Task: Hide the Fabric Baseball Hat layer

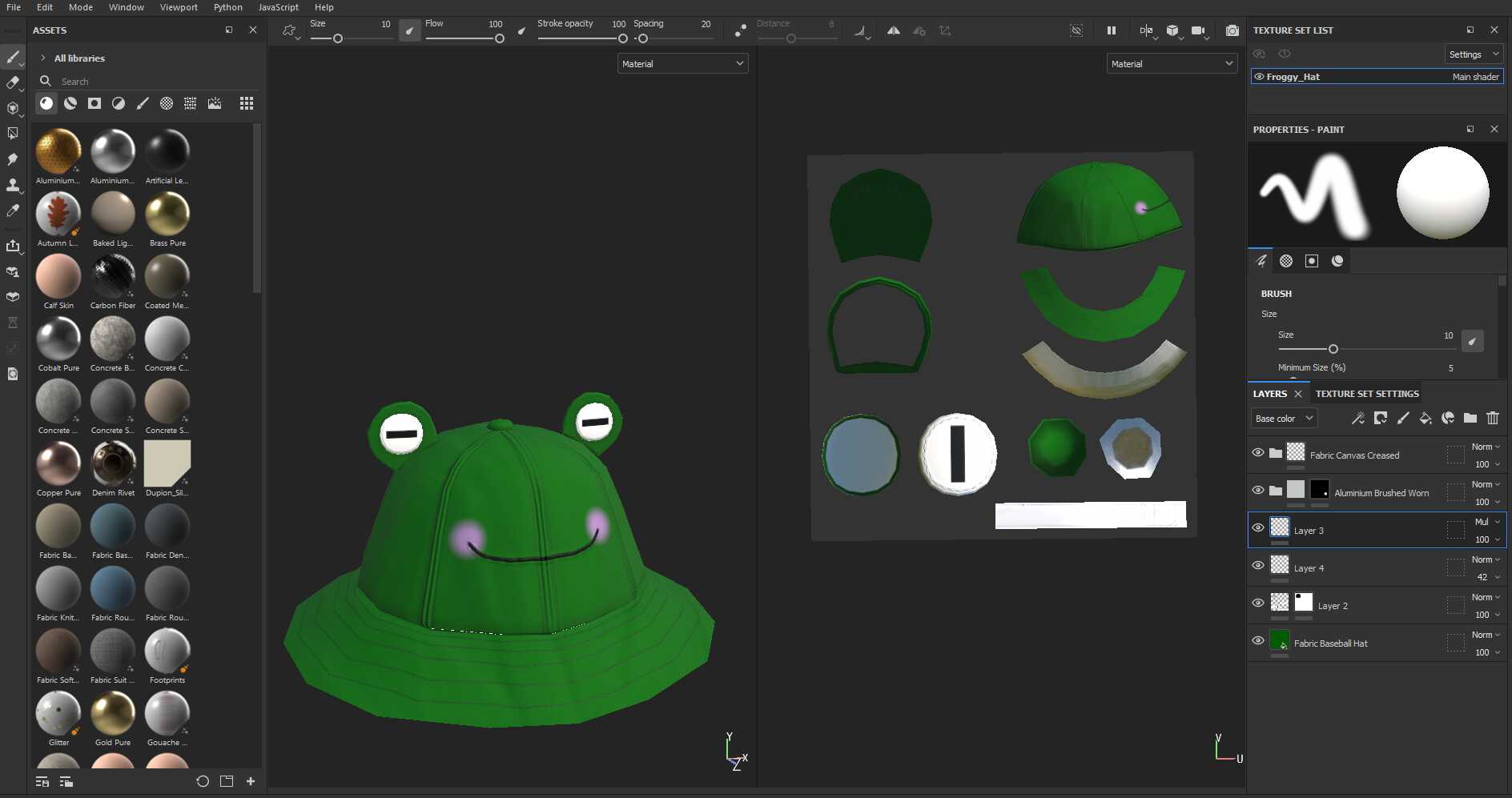Action: [x=1258, y=641]
